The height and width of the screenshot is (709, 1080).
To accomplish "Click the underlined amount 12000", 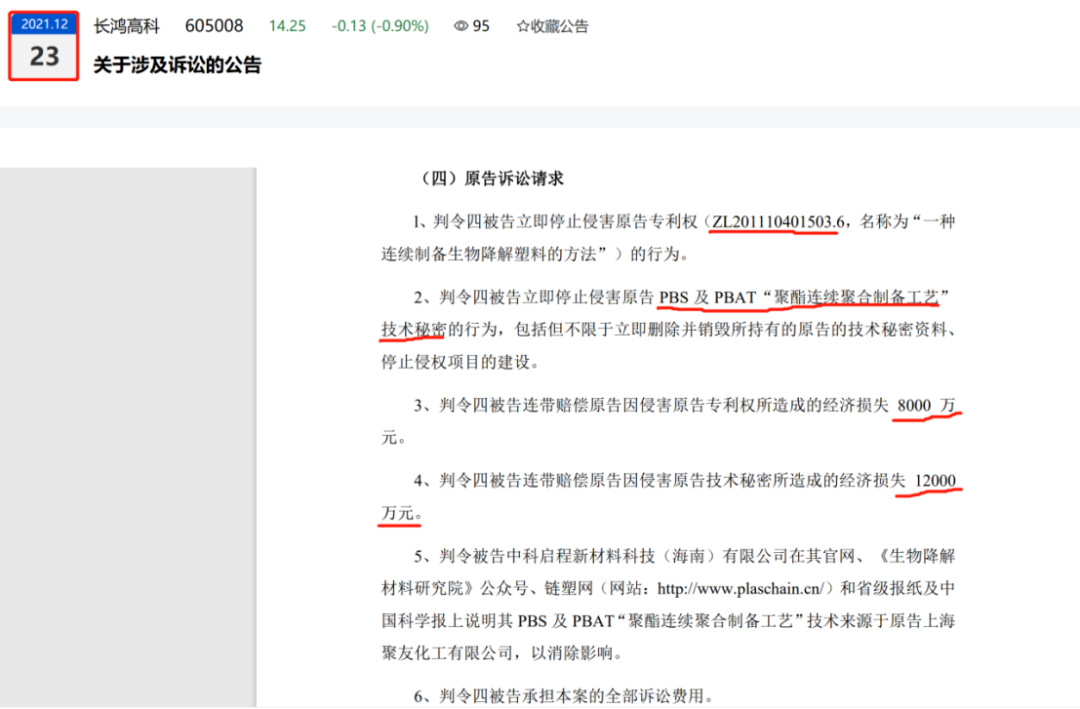I will 935,480.
